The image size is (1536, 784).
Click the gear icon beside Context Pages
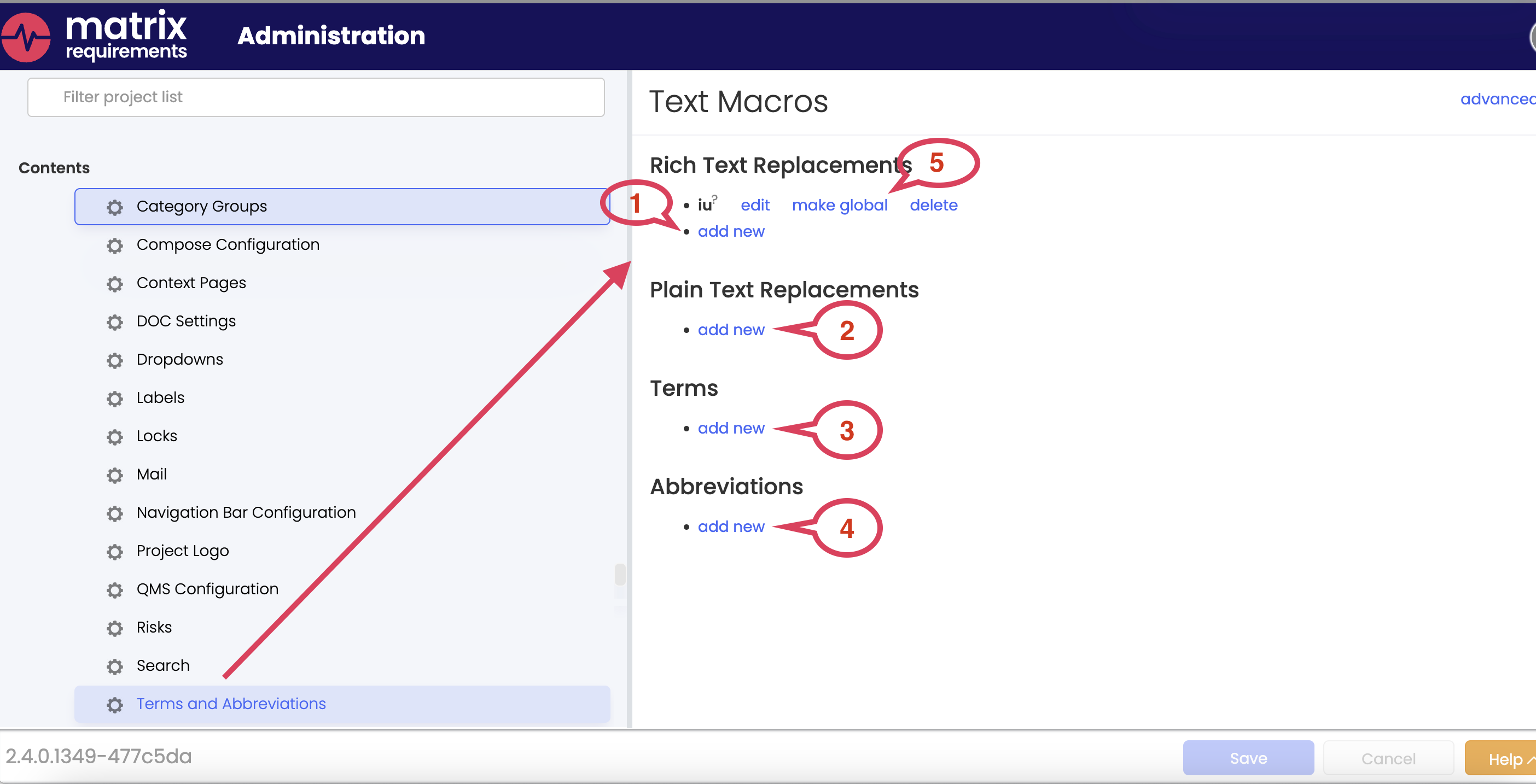[x=114, y=284]
